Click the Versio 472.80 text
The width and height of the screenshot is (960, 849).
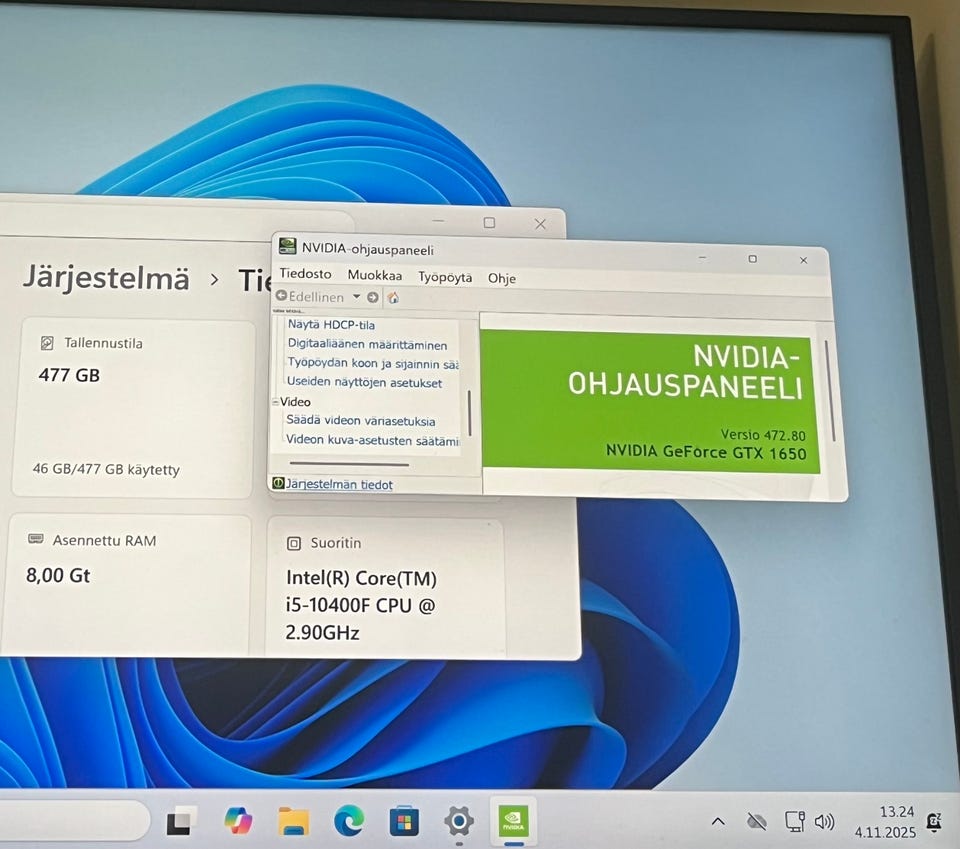pyautogui.click(x=763, y=435)
